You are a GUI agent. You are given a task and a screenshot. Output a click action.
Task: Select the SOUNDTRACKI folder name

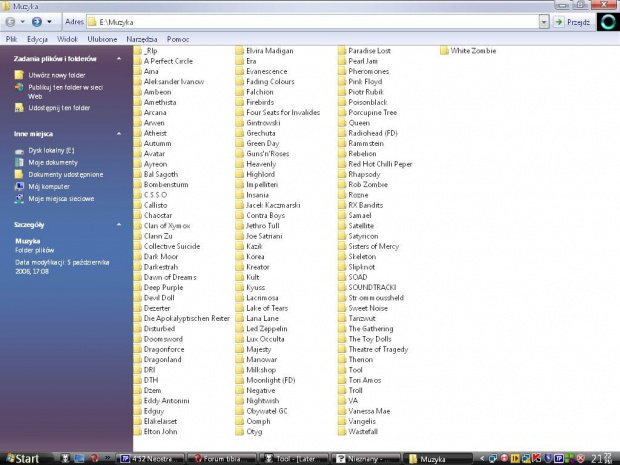tap(372, 287)
